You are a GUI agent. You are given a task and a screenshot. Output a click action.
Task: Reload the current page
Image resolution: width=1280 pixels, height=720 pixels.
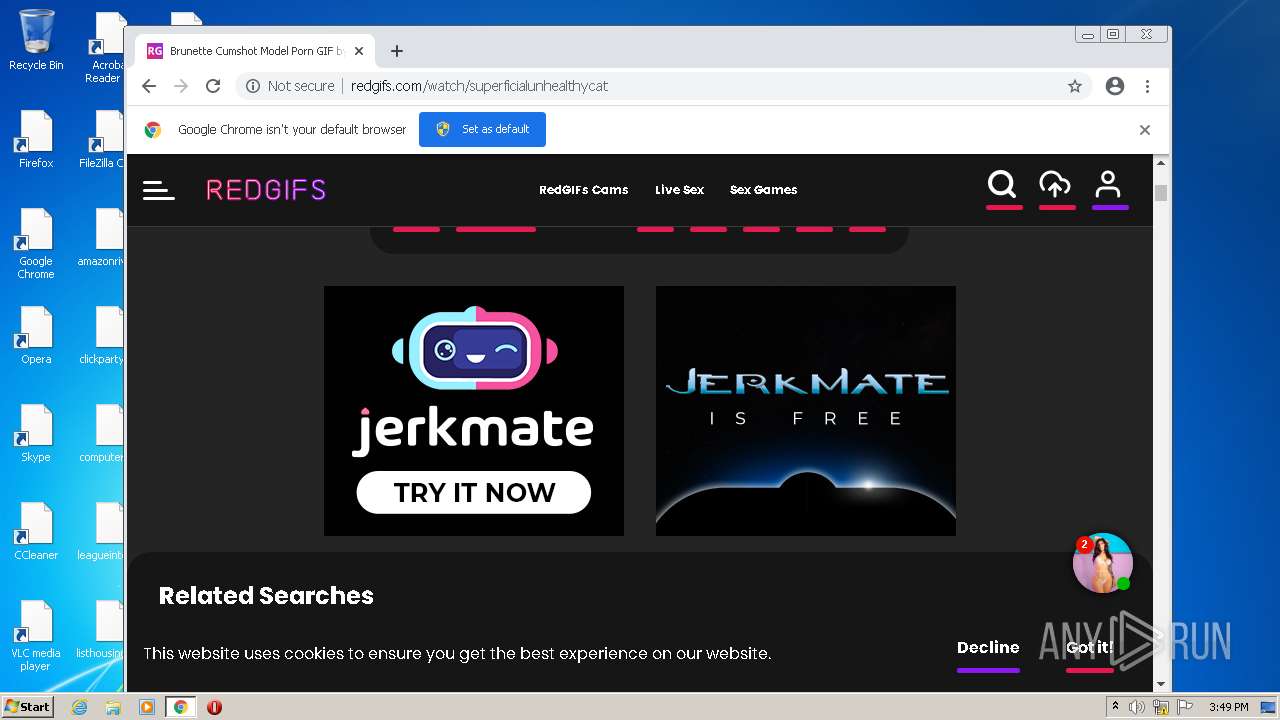(x=213, y=86)
